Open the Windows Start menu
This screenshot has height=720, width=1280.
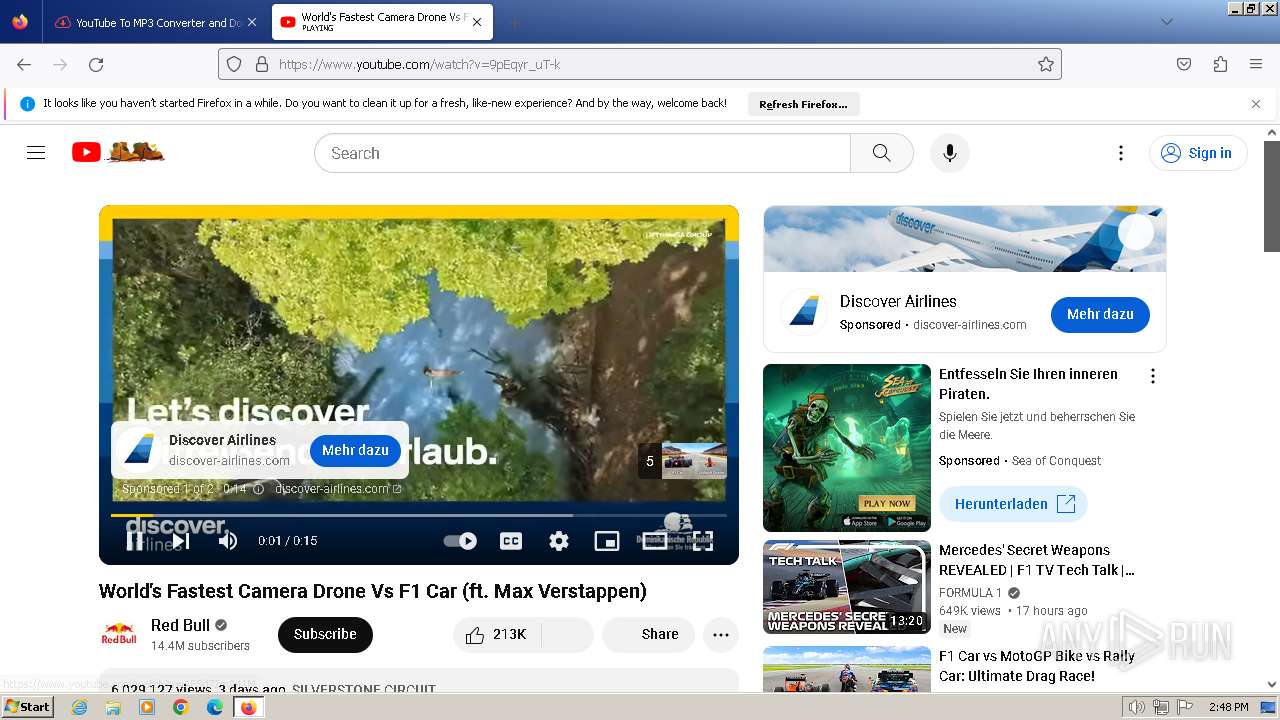click(x=28, y=707)
